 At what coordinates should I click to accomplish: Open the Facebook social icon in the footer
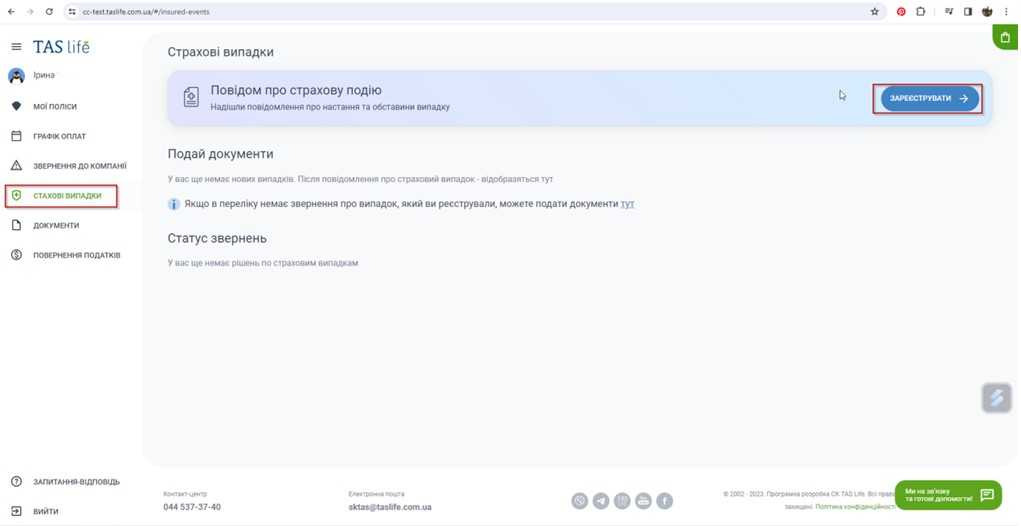pyautogui.click(x=664, y=501)
